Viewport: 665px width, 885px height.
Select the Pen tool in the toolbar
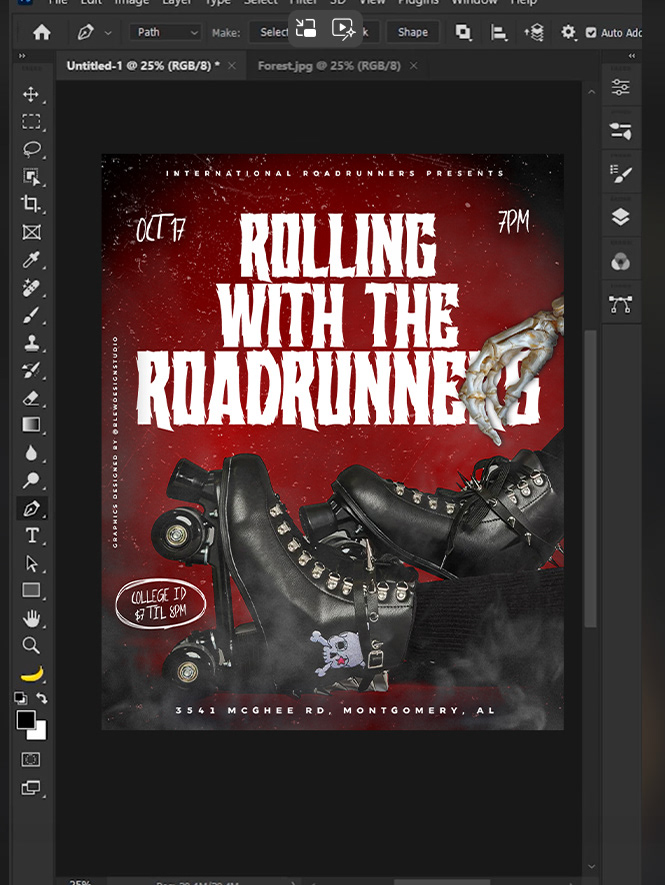click(31, 508)
